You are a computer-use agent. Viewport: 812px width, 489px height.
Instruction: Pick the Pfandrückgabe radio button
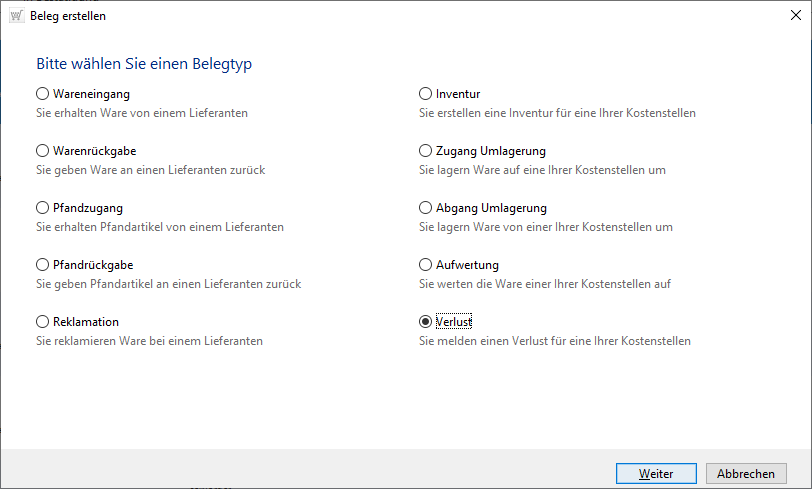[x=43, y=265]
